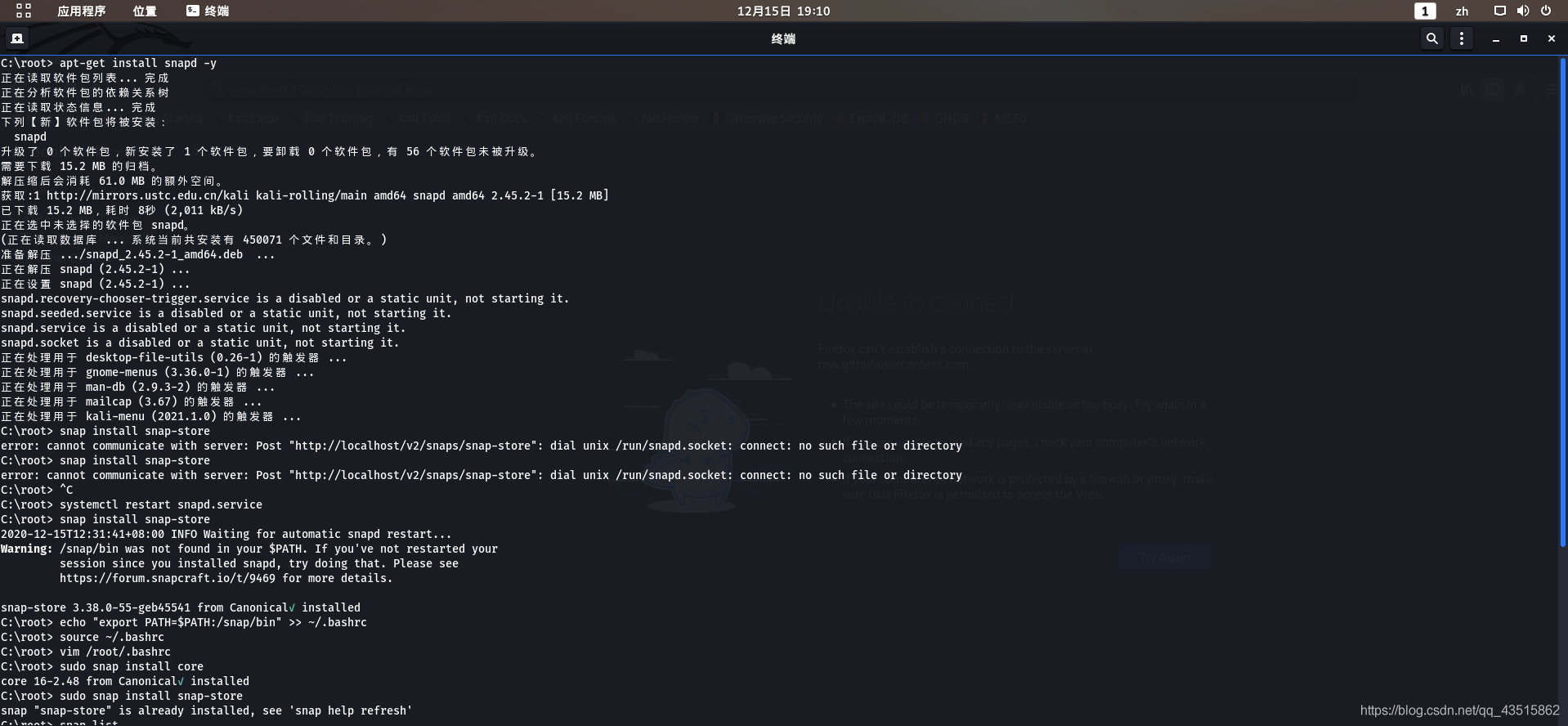This screenshot has height=726, width=1568.
Task: Open the volume speaker icon
Action: point(1522,11)
